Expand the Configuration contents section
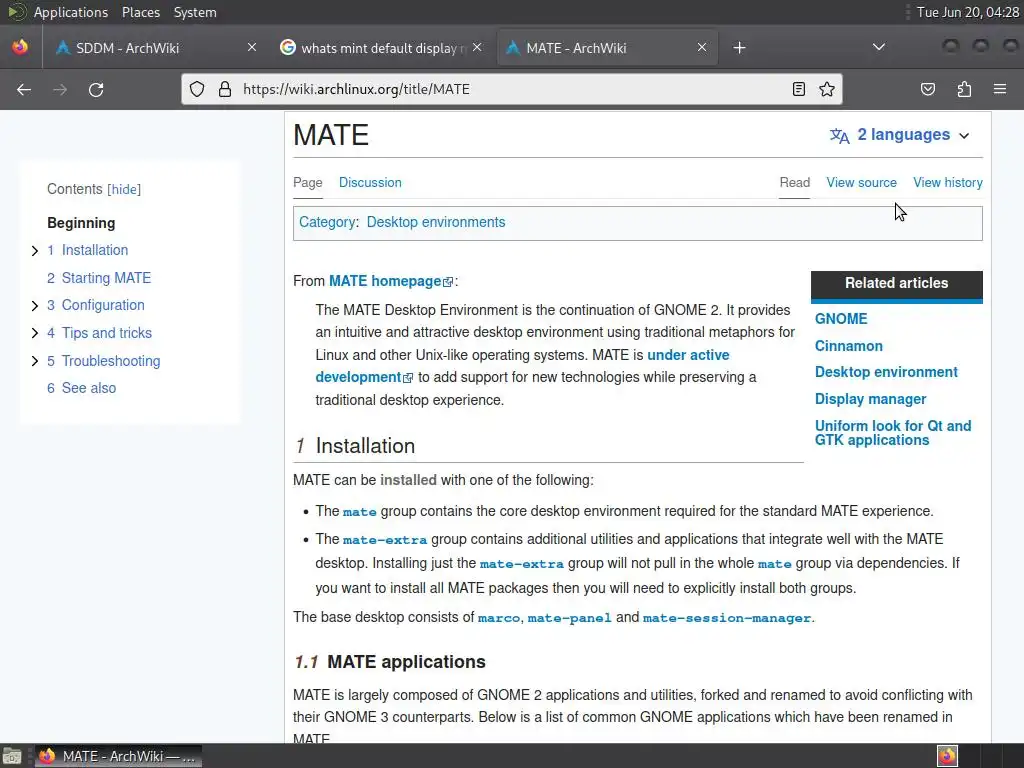 coord(35,306)
